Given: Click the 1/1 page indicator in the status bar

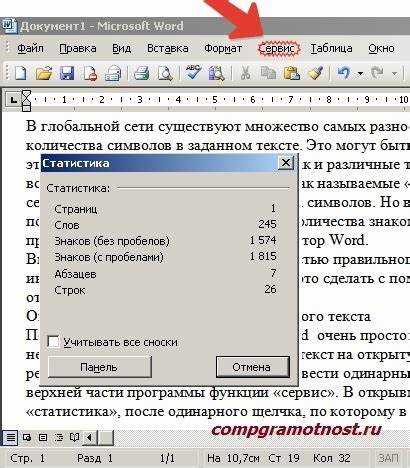Looking at the screenshot, I should (167, 458).
